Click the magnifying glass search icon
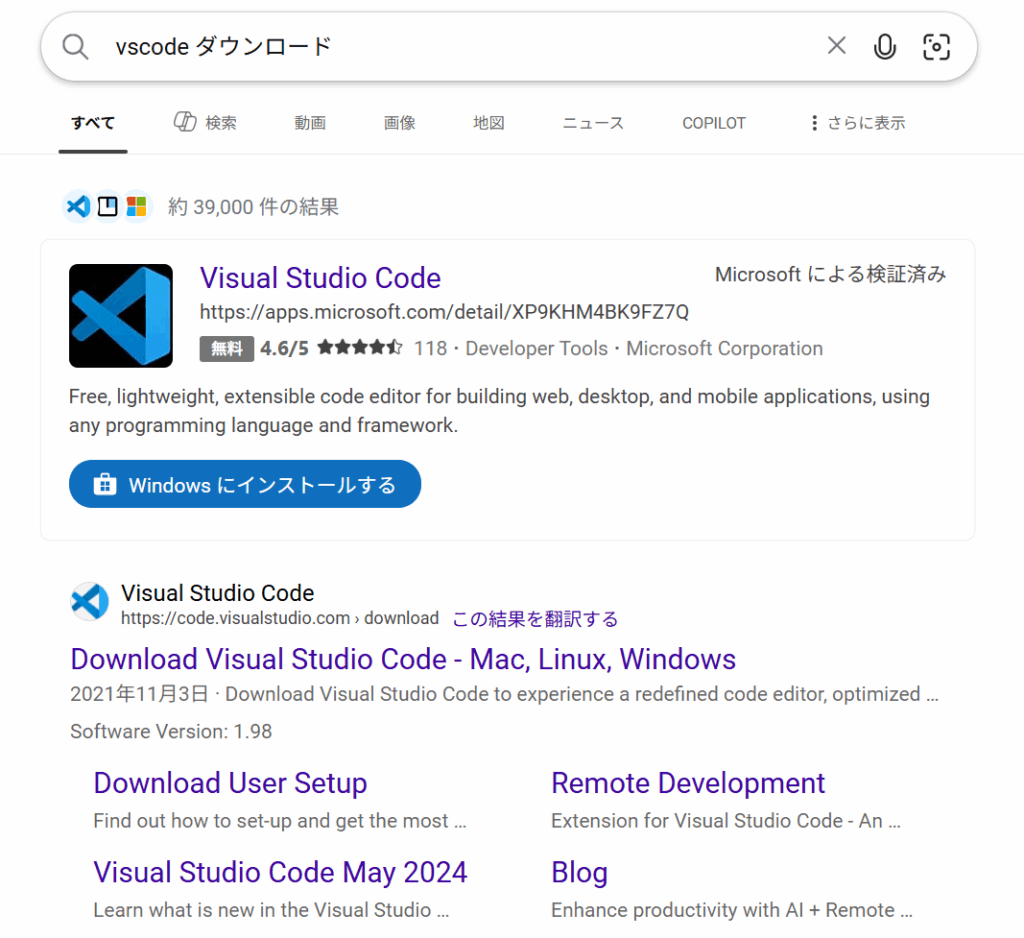1024x938 pixels. [x=76, y=46]
